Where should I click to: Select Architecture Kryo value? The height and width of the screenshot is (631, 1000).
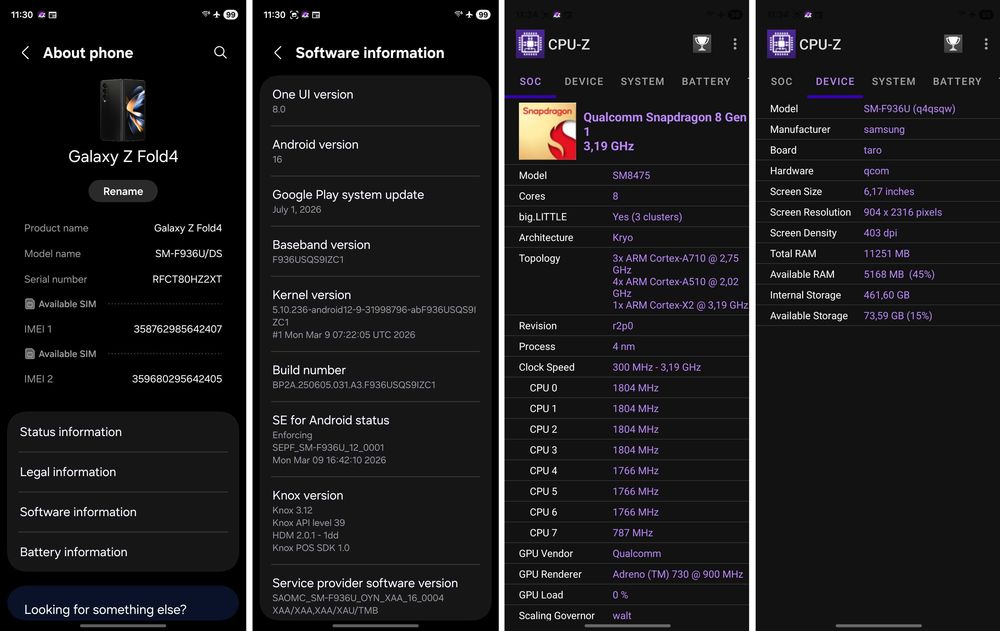click(x=622, y=237)
